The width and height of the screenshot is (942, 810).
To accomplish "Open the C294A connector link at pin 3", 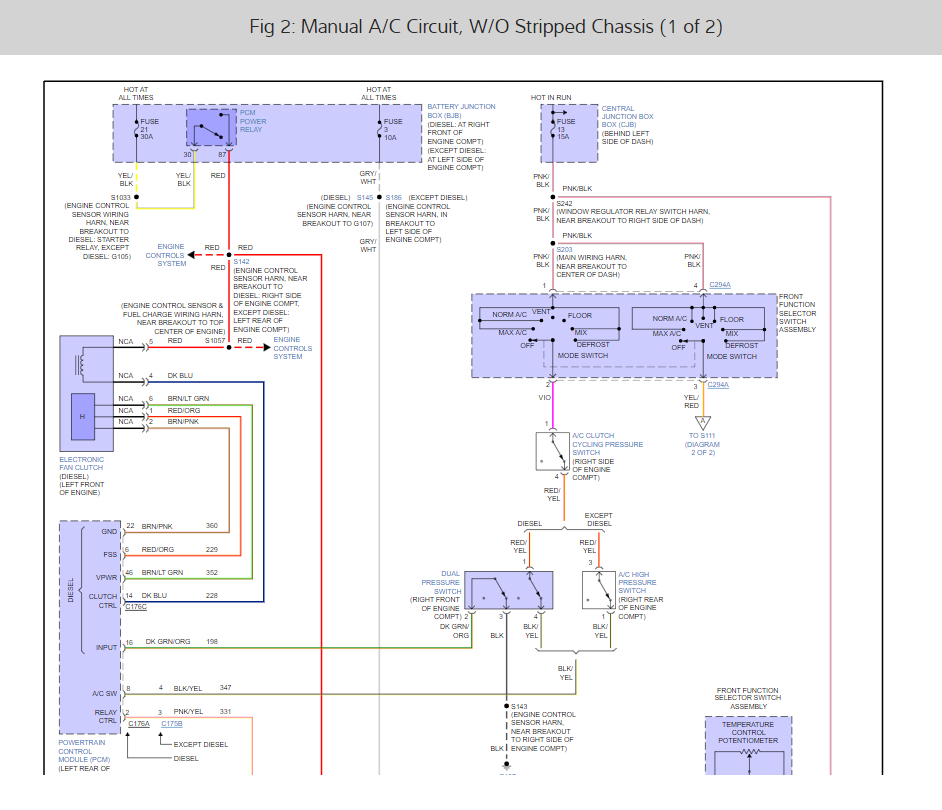I will [718, 385].
